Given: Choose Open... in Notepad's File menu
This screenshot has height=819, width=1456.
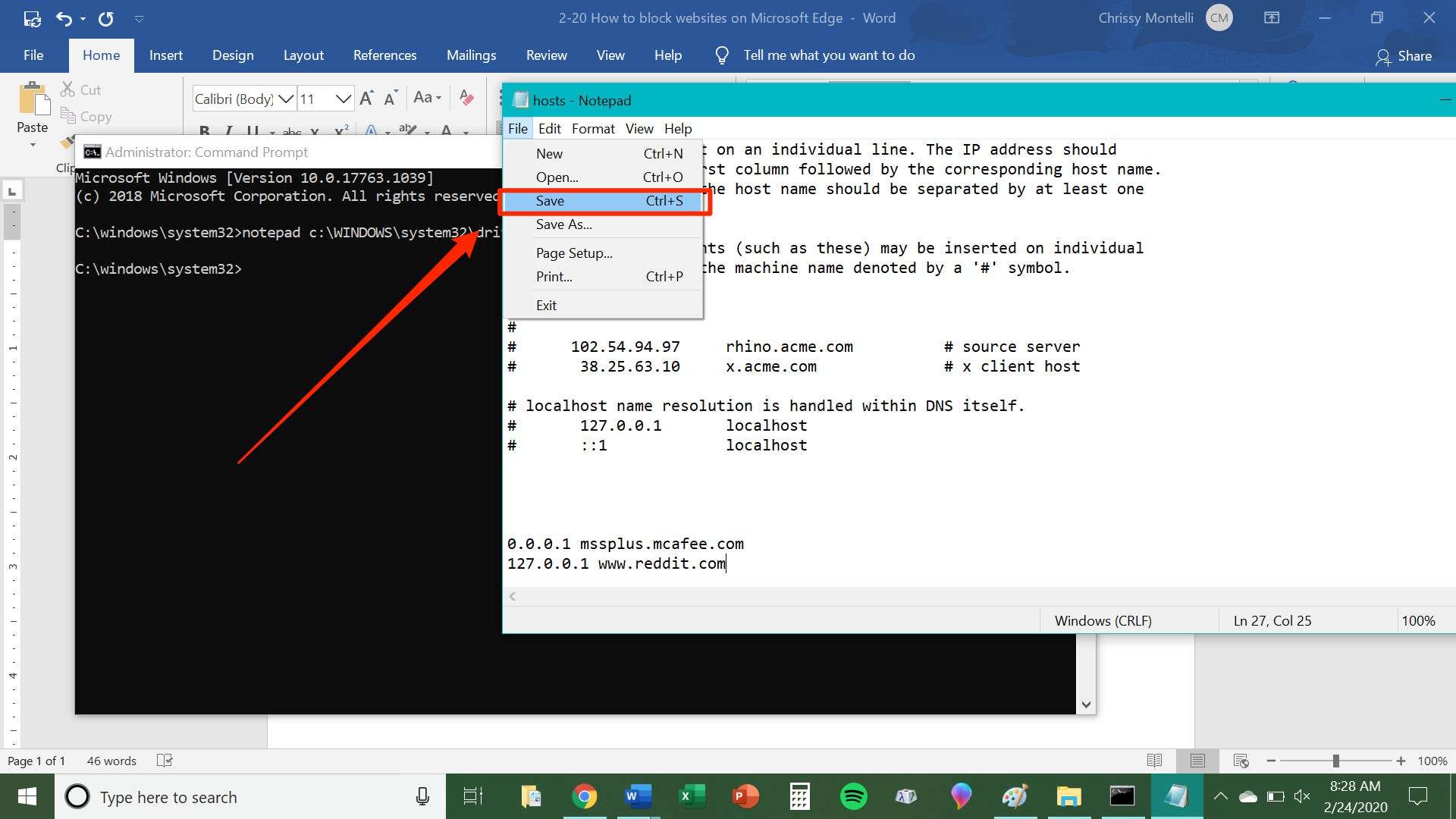Looking at the screenshot, I should click(x=604, y=177).
